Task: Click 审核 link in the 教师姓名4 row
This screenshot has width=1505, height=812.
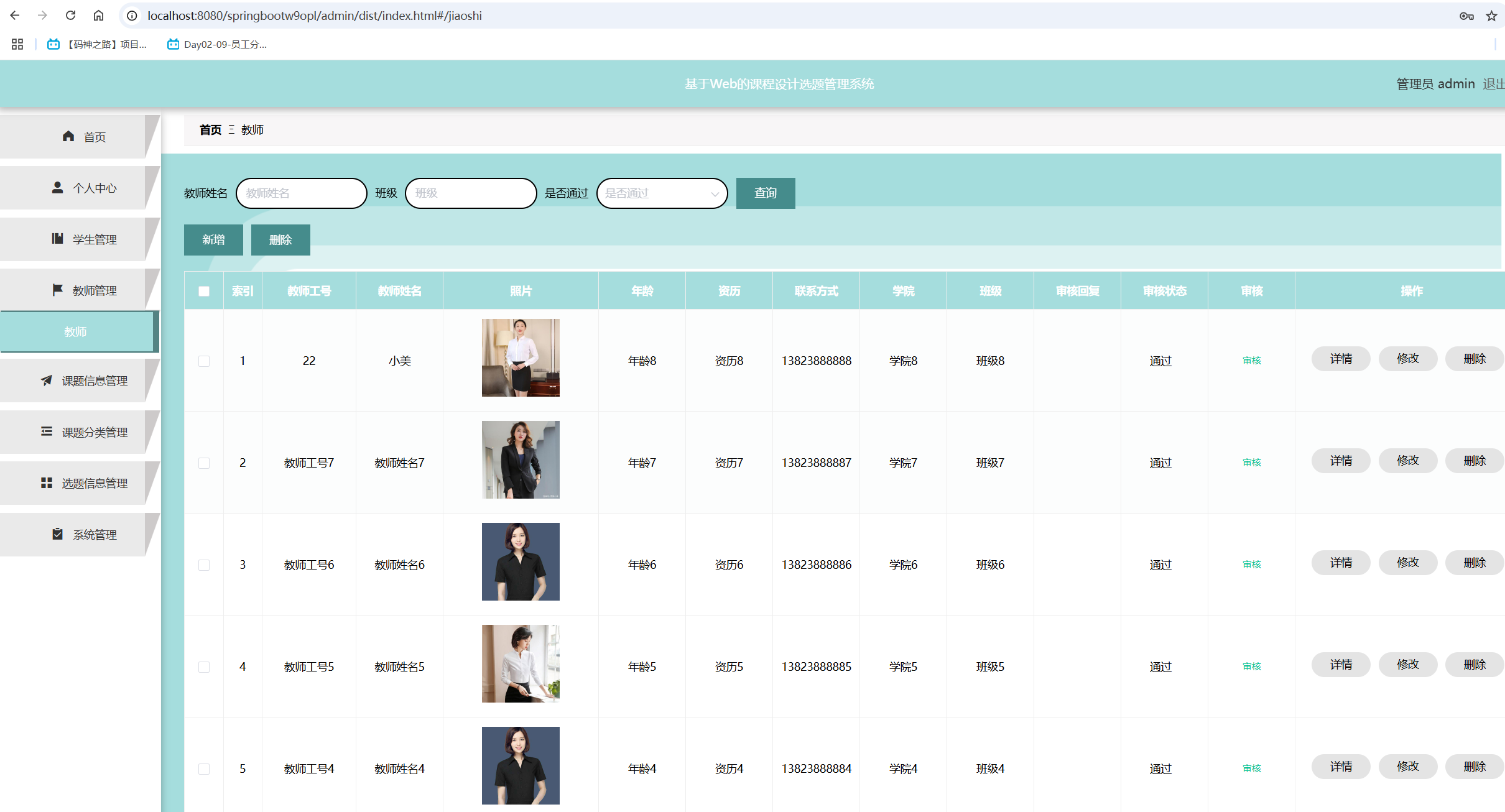Action: 1252,768
